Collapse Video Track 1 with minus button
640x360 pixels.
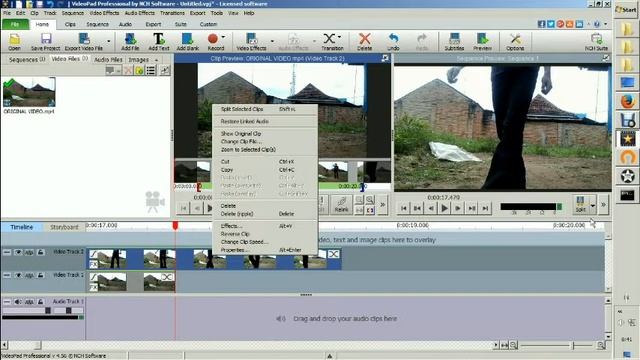[x=7, y=276]
